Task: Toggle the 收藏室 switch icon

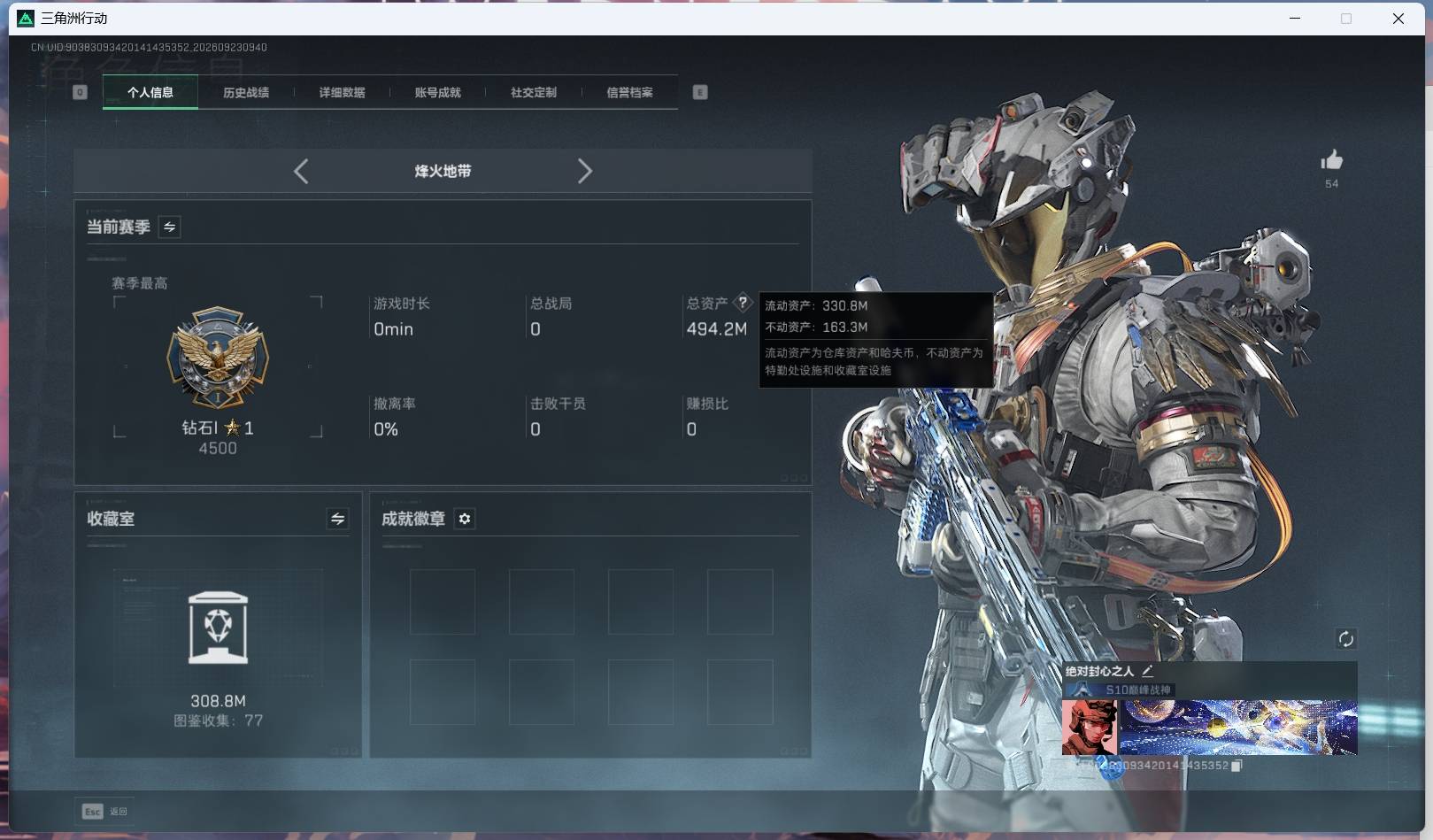Action: tap(337, 519)
